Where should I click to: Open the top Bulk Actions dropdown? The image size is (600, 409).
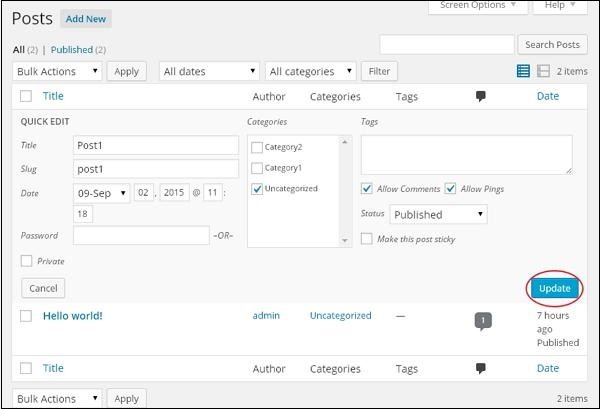click(x=58, y=71)
